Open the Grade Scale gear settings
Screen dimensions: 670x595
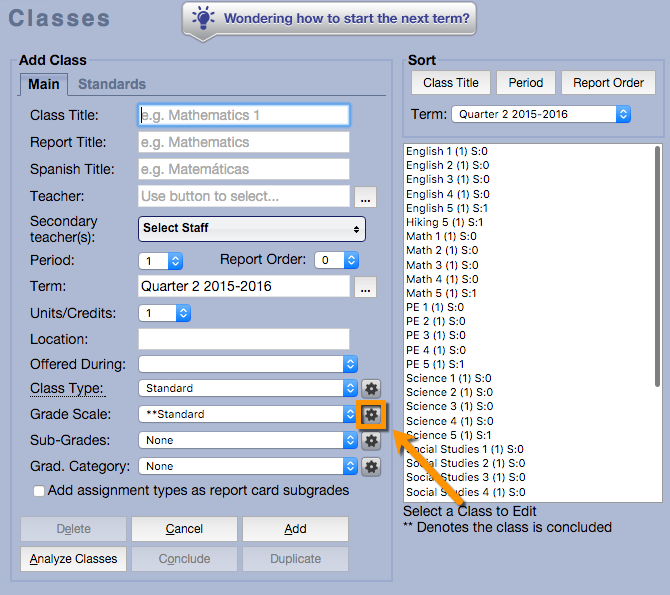click(x=371, y=414)
